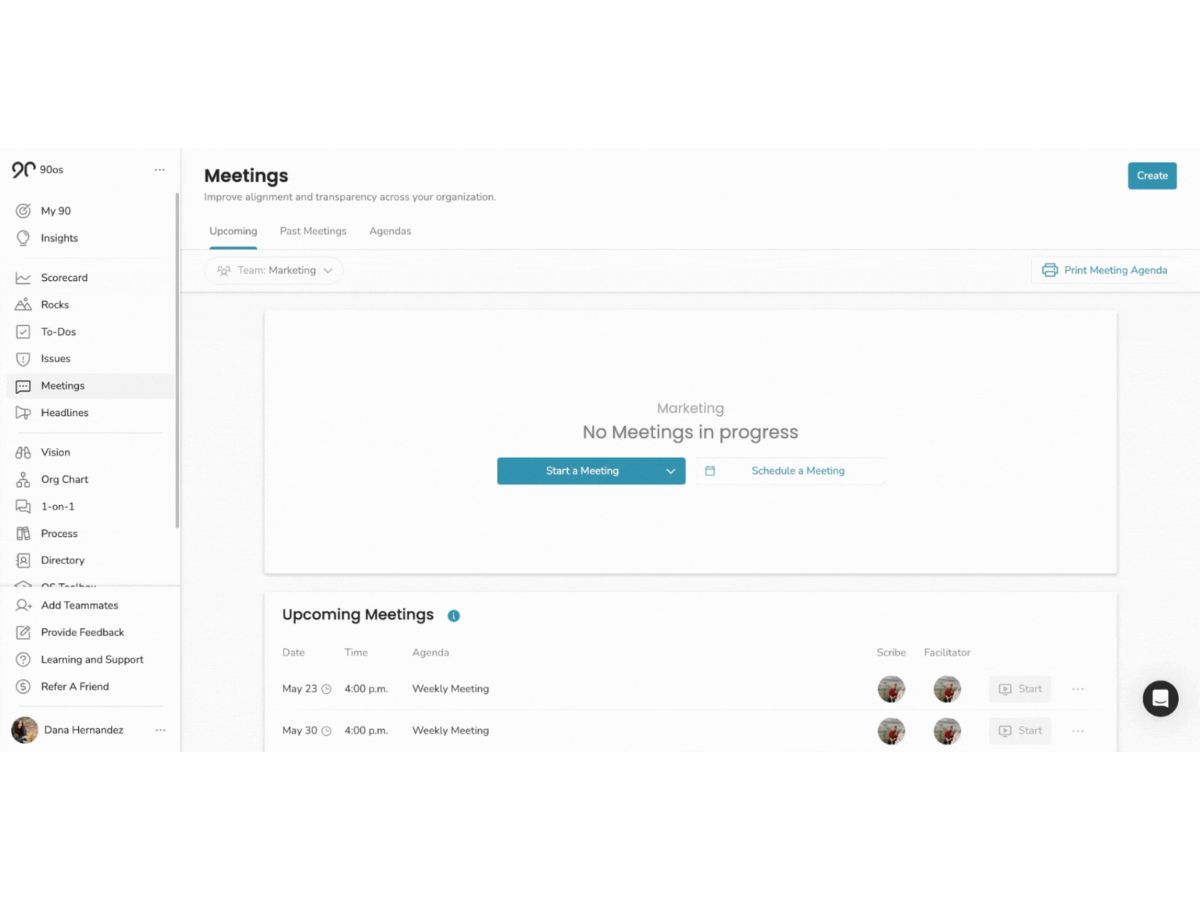The image size is (1200, 900).
Task: Open Org Chart hierarchy icon
Action: (23, 480)
